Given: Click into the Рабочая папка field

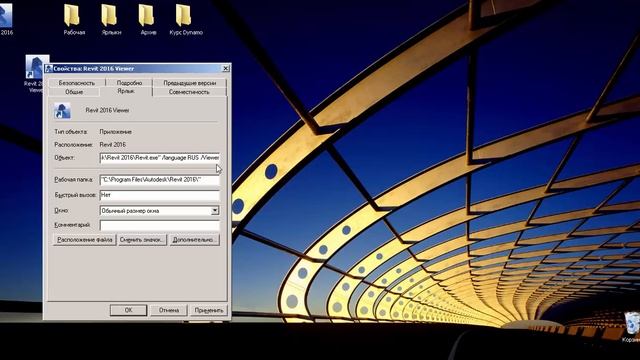Looking at the screenshot, I should pyautogui.click(x=160, y=180).
